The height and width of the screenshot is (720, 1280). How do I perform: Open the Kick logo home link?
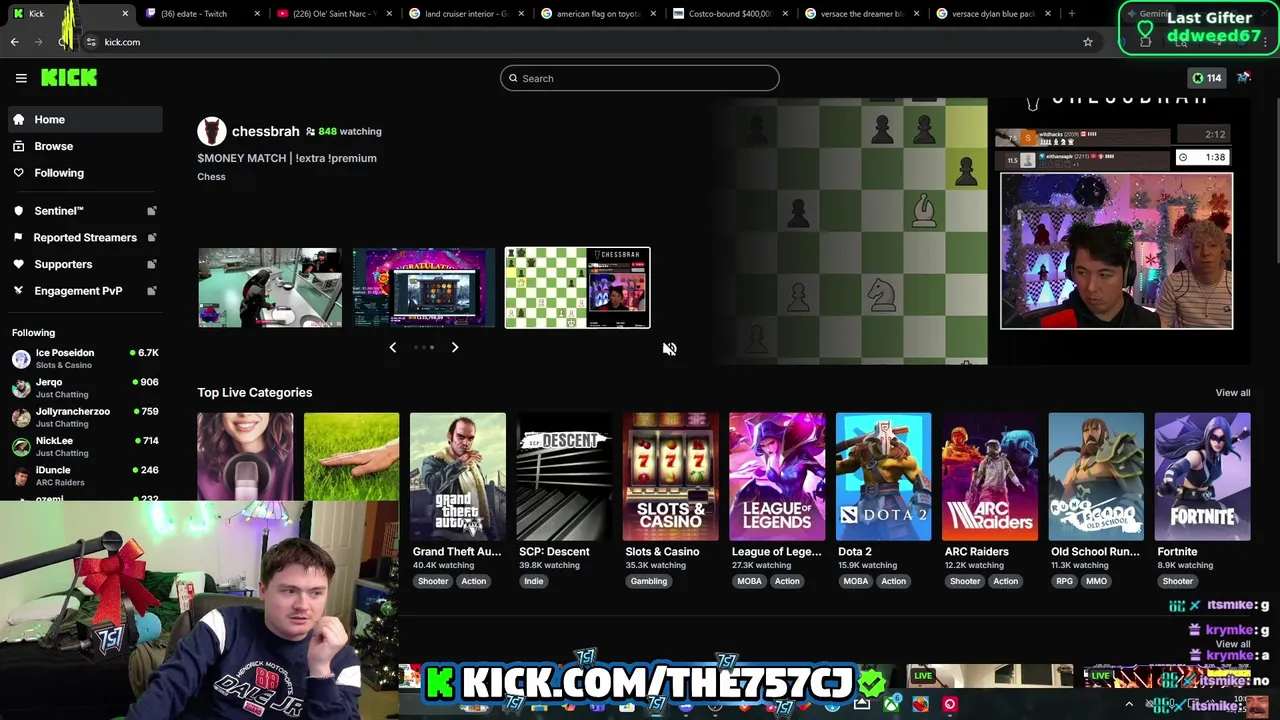(x=69, y=78)
